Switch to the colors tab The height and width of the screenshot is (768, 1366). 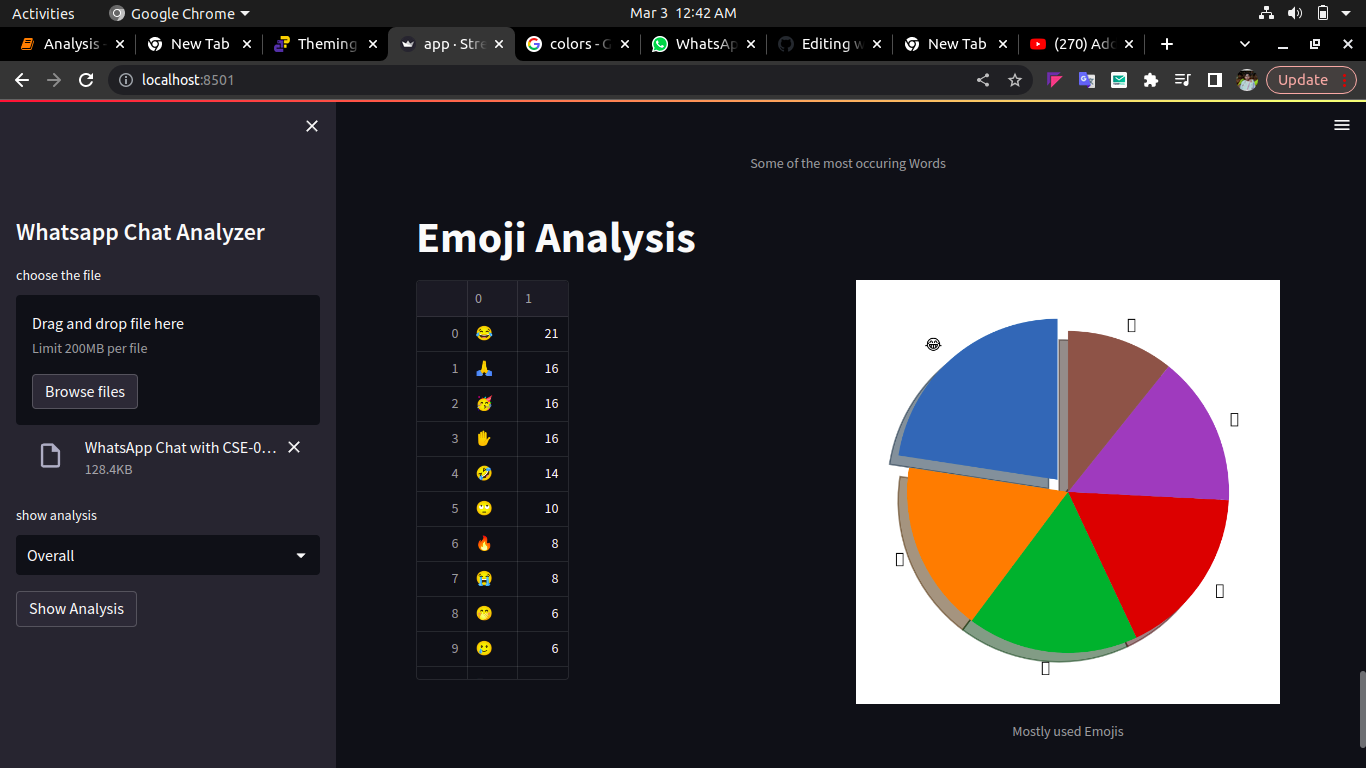pyautogui.click(x=573, y=44)
